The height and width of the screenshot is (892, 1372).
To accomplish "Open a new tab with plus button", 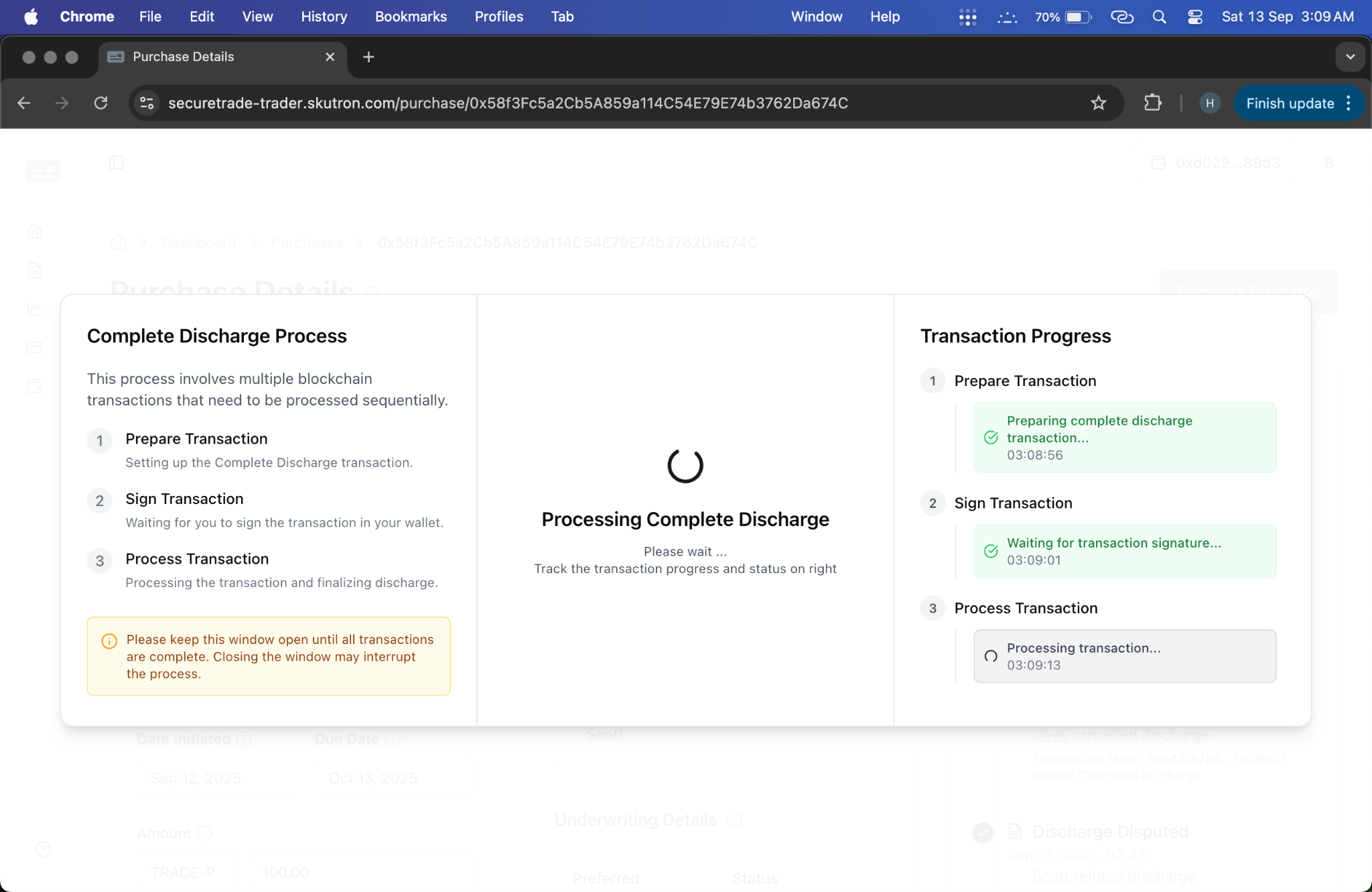I will point(368,57).
